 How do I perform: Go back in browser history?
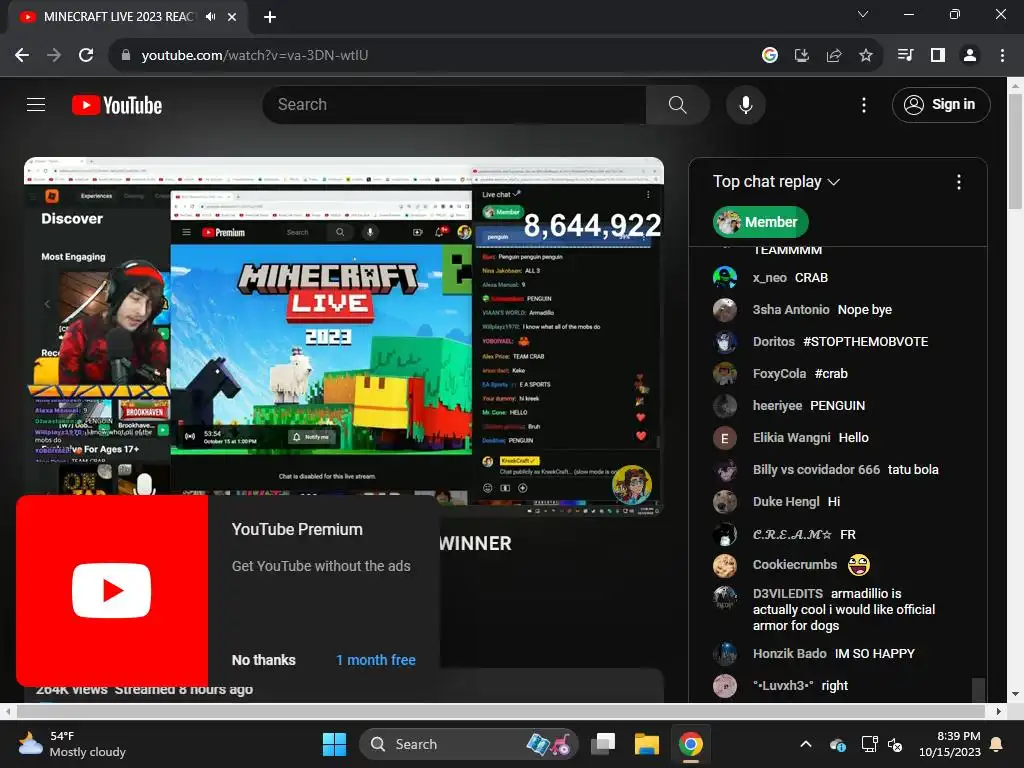coord(22,56)
